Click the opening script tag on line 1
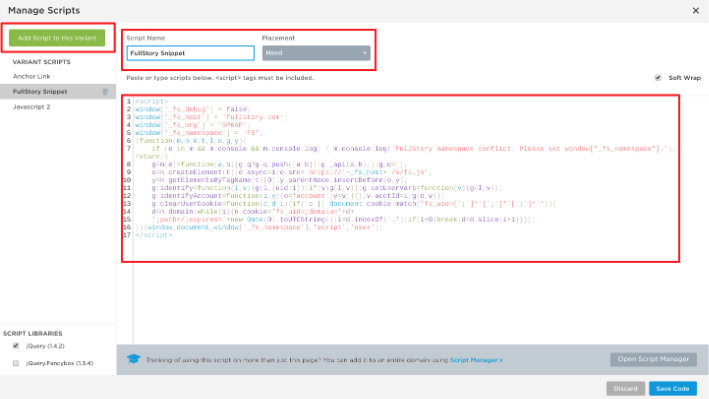 [151, 101]
